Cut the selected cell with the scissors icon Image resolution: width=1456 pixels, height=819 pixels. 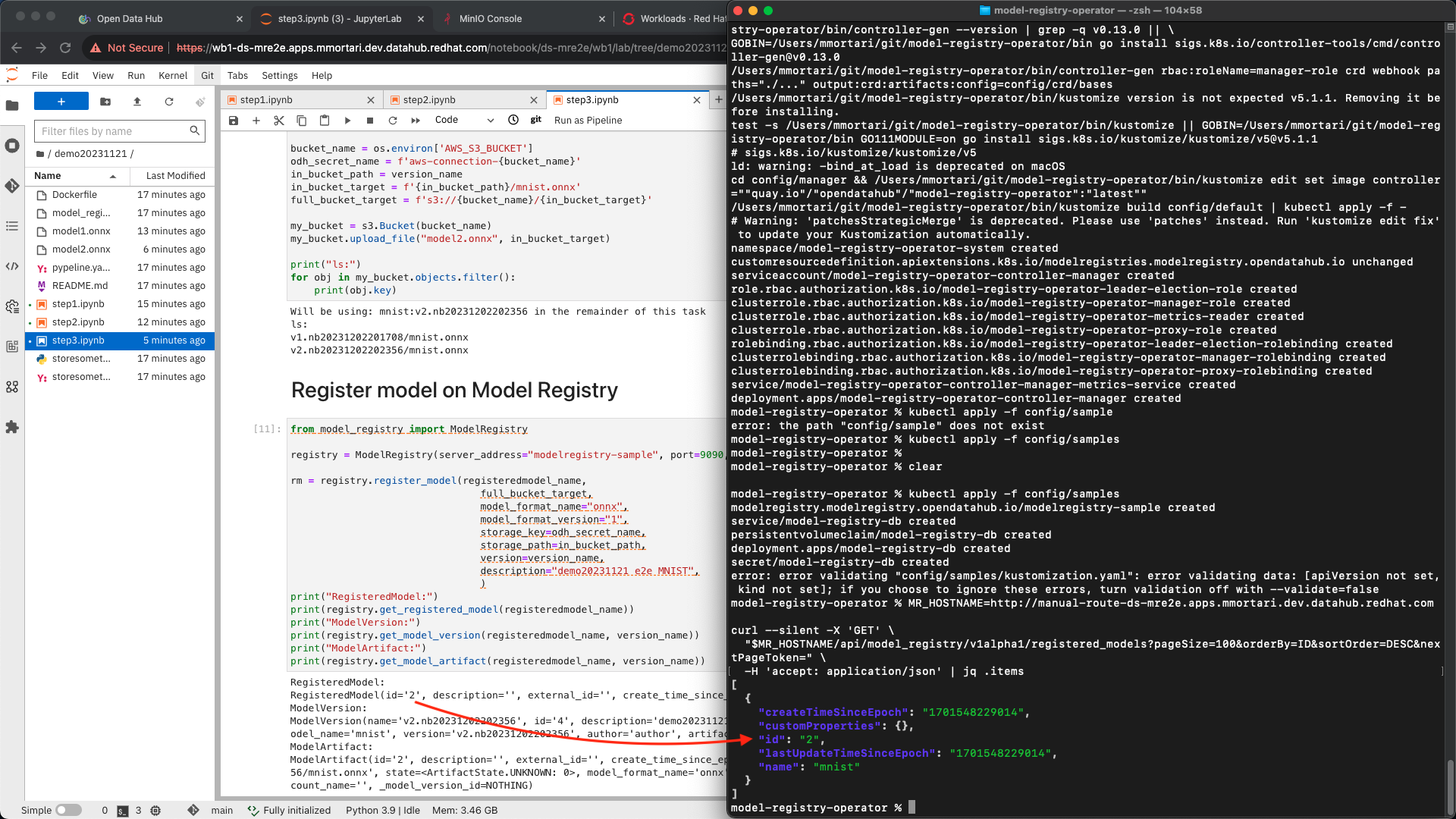point(278,121)
